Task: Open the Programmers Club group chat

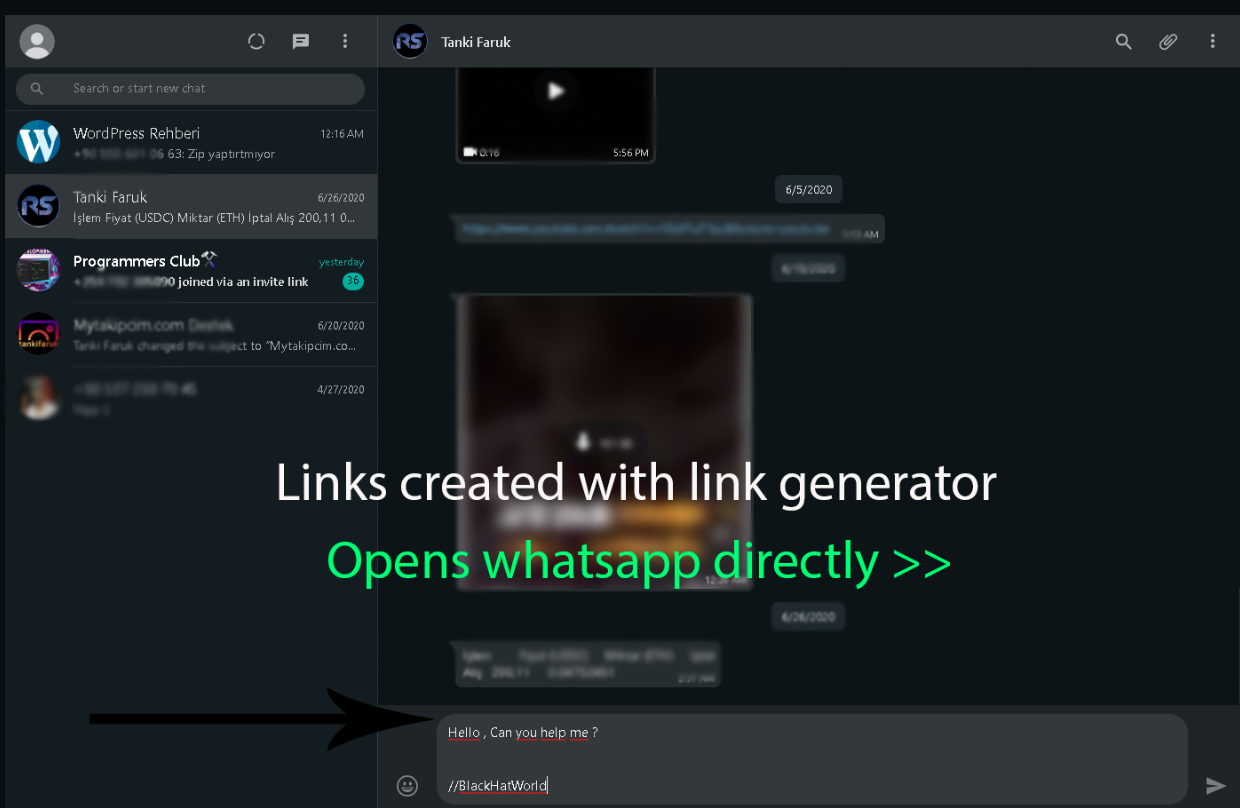Action: (190, 271)
